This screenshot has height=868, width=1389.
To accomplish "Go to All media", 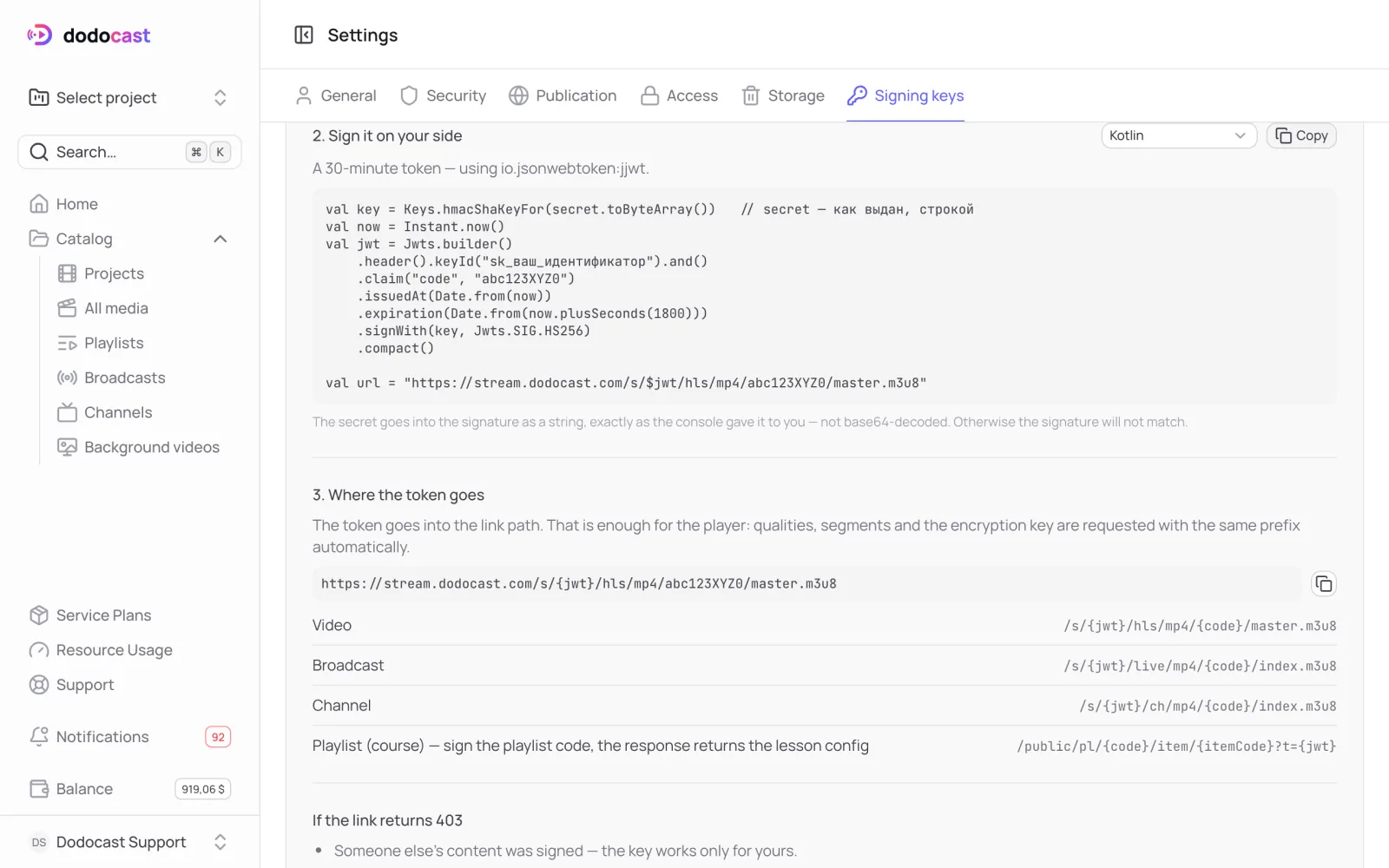I will (116, 308).
